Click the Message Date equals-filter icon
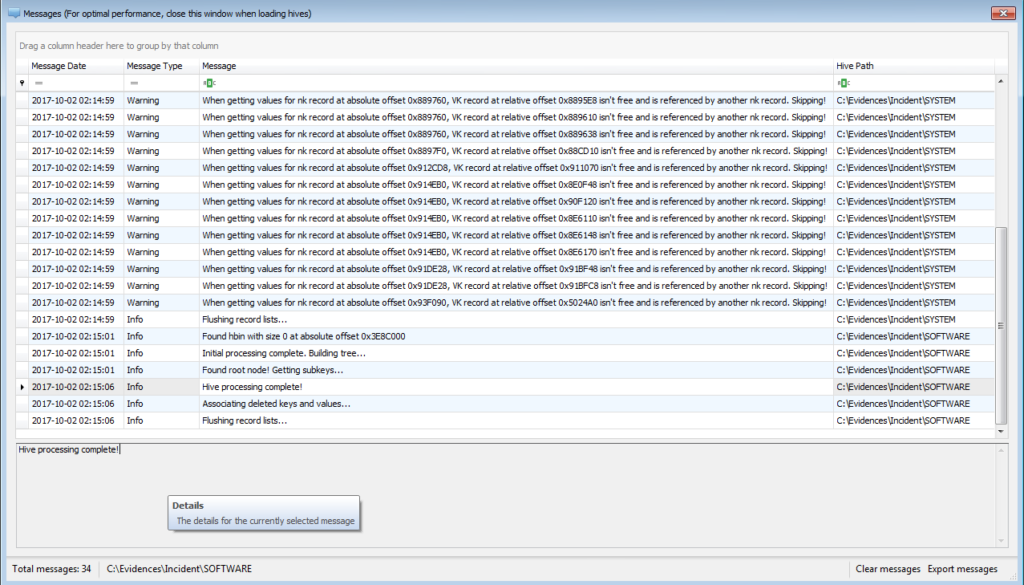This screenshot has width=1024, height=585. pos(38,83)
